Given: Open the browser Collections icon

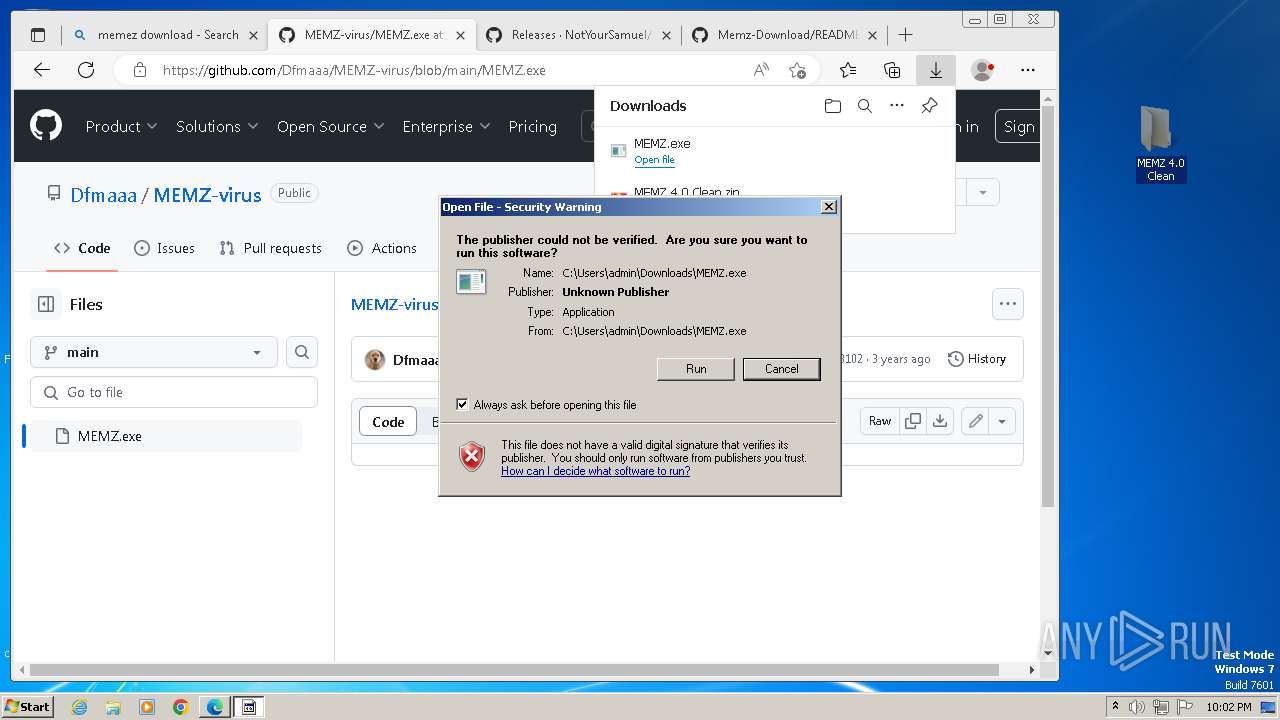Looking at the screenshot, I should coord(892,70).
